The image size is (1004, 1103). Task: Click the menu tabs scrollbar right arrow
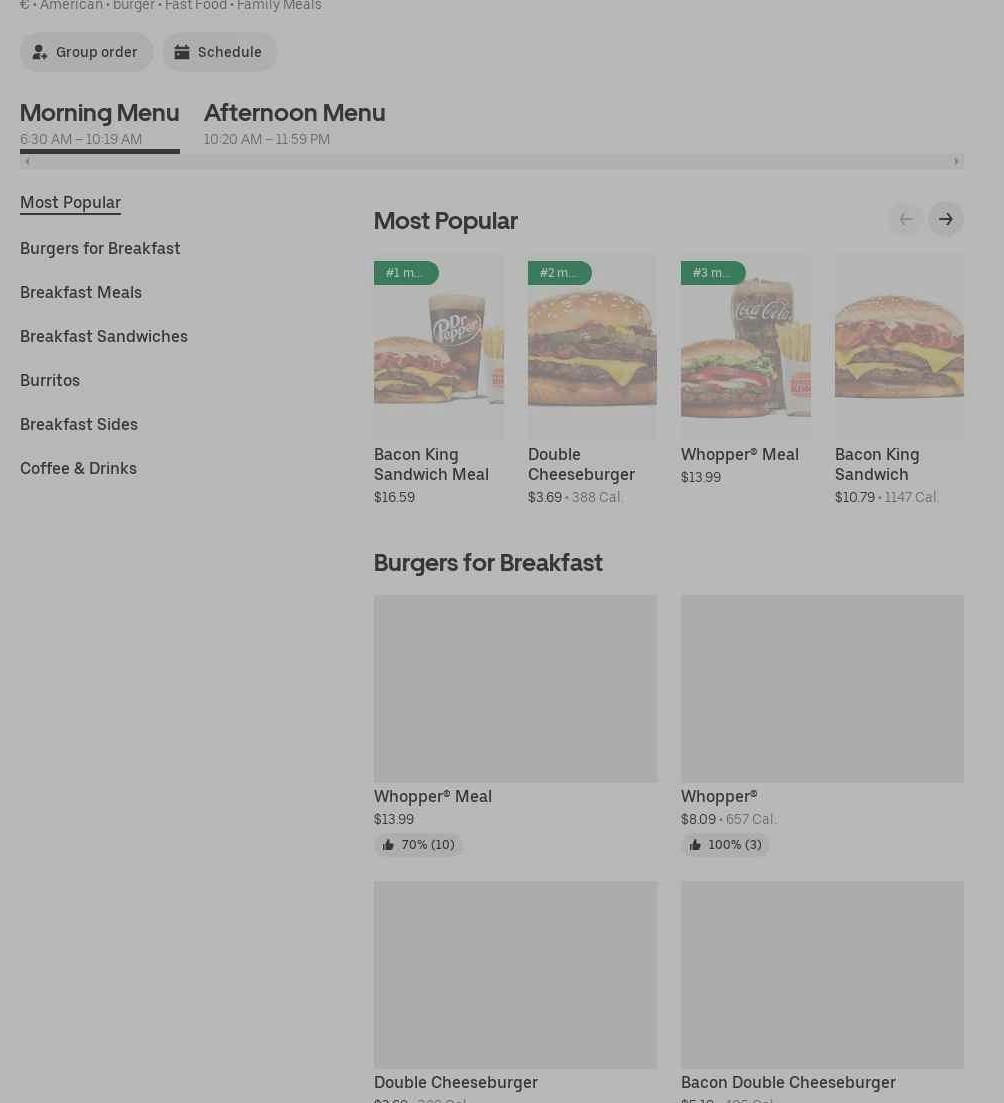coord(956,161)
